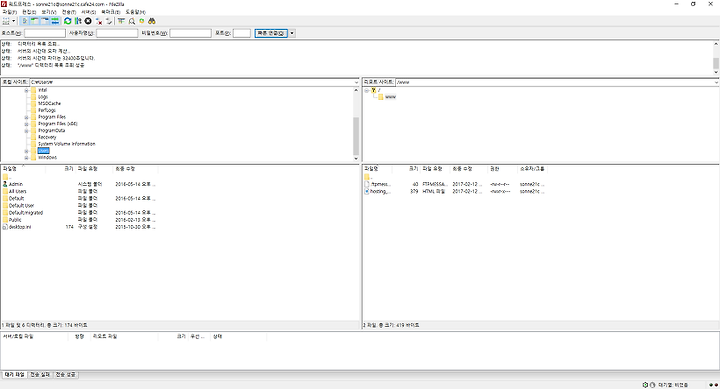Viewport: 720px width, 389px height.
Task: Switch to the 전송 성공 tab
Action: [66, 375]
